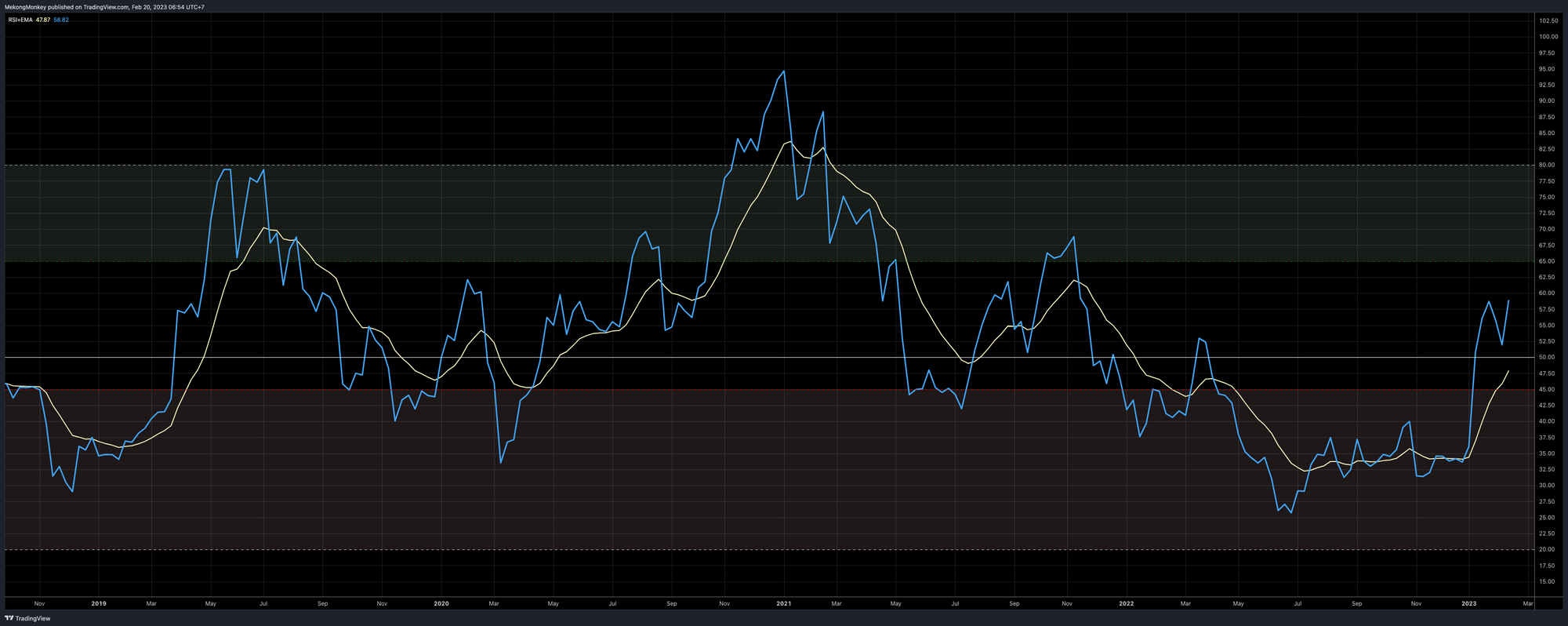Click the 2020 label on time axis
Image resolution: width=1568 pixels, height=626 pixels.
[441, 604]
